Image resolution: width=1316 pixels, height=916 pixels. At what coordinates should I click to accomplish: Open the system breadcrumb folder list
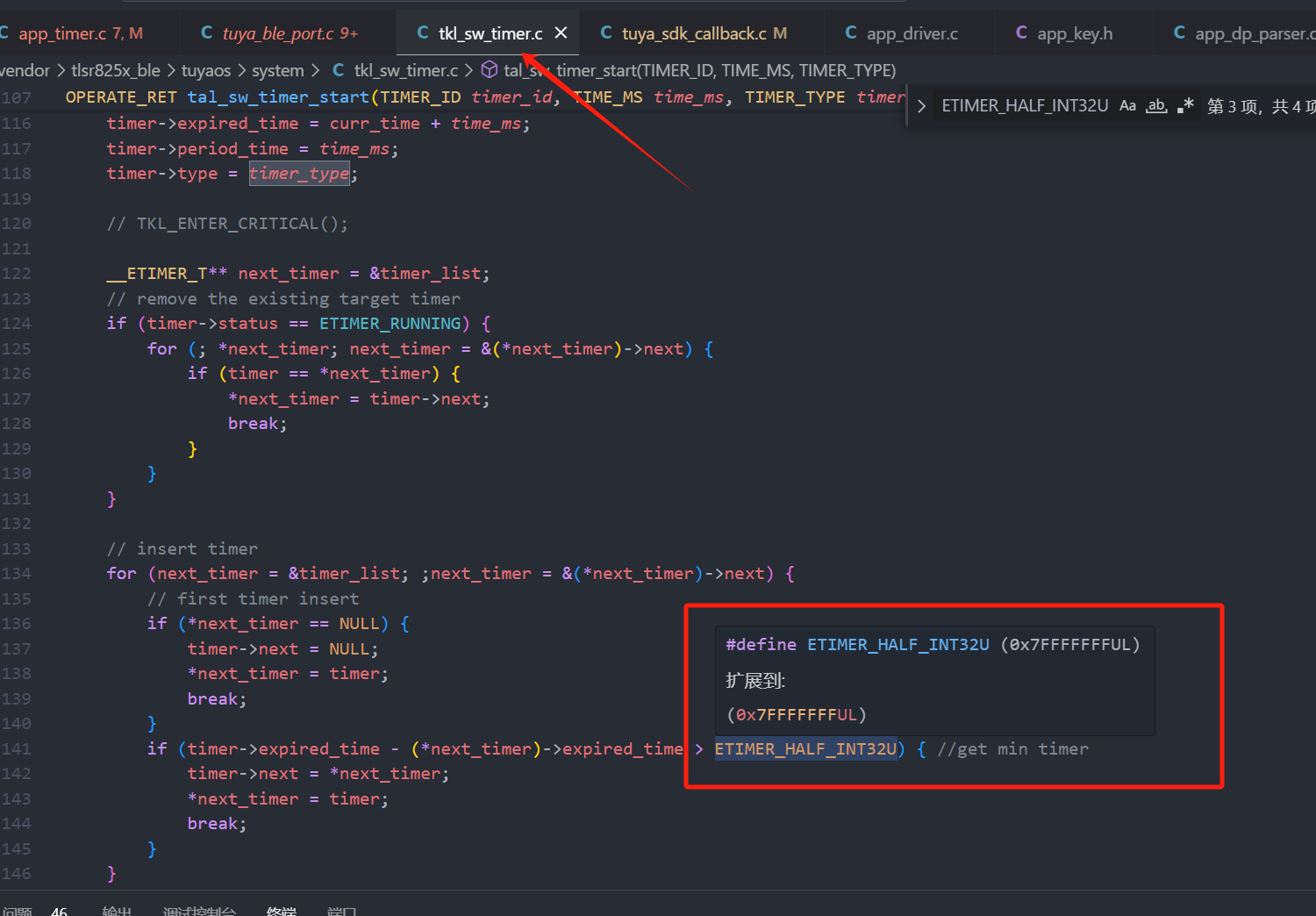[x=277, y=70]
